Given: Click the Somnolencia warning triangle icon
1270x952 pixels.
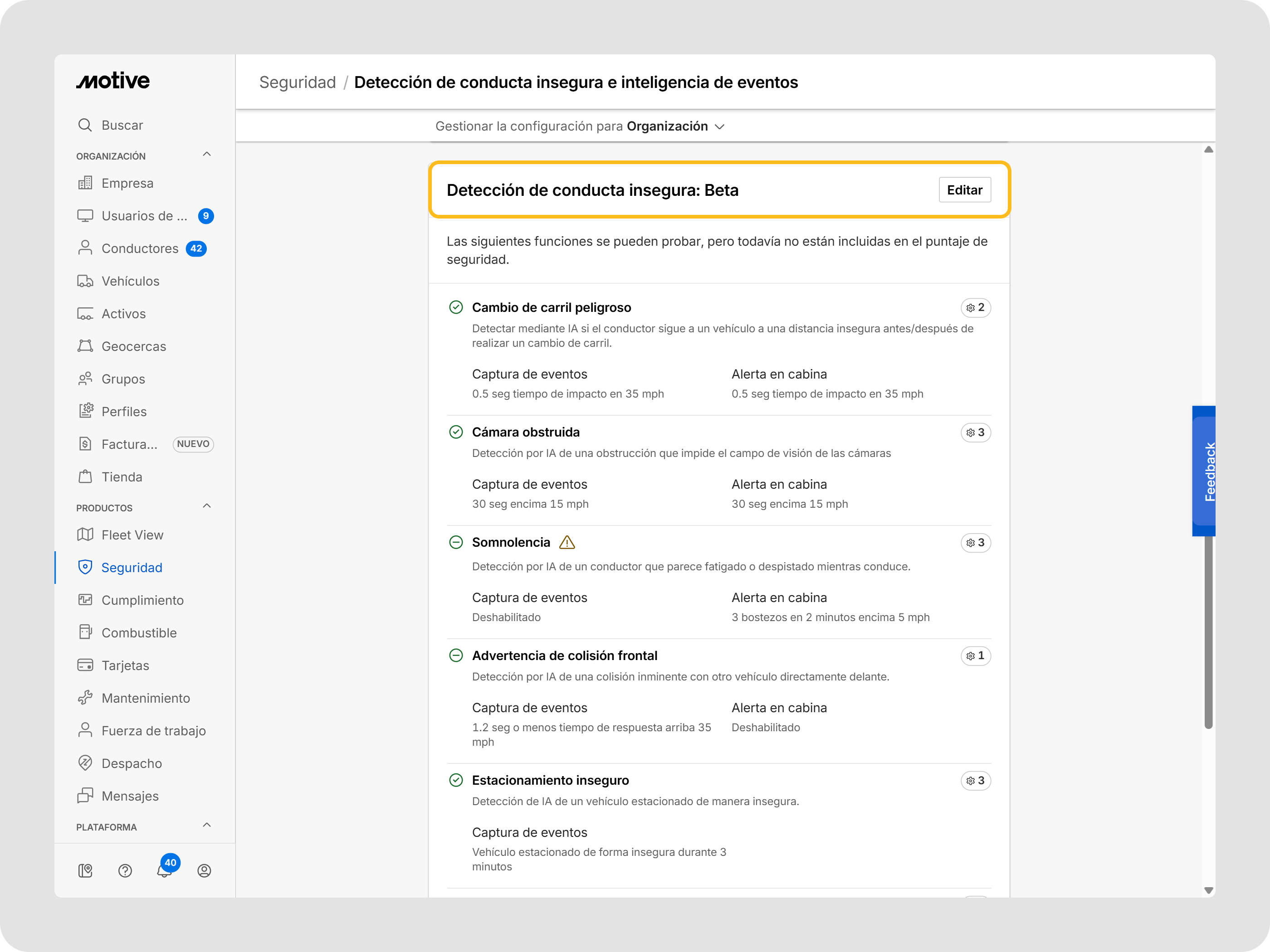Looking at the screenshot, I should (x=567, y=542).
